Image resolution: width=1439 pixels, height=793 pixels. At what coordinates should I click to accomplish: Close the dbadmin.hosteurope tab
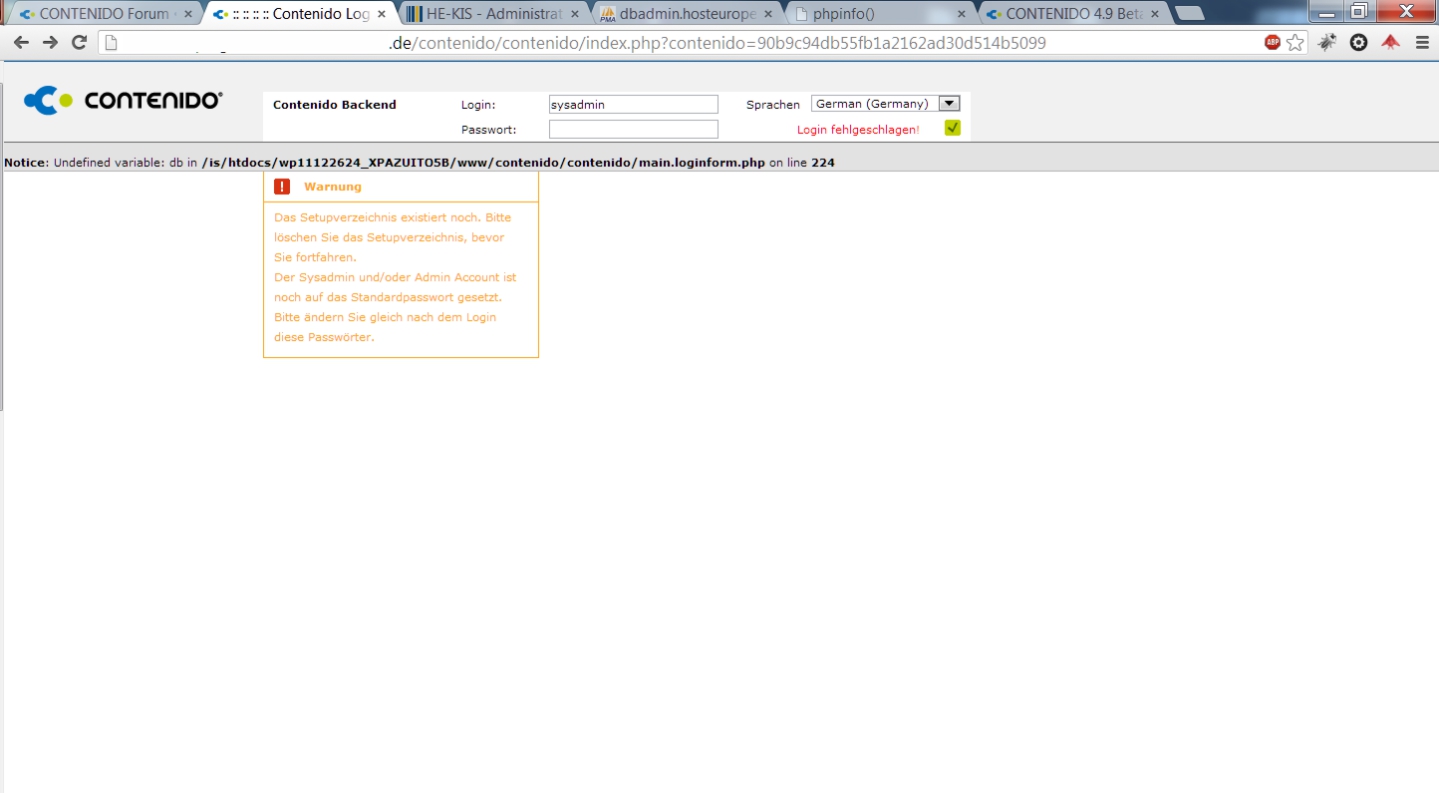point(767,14)
